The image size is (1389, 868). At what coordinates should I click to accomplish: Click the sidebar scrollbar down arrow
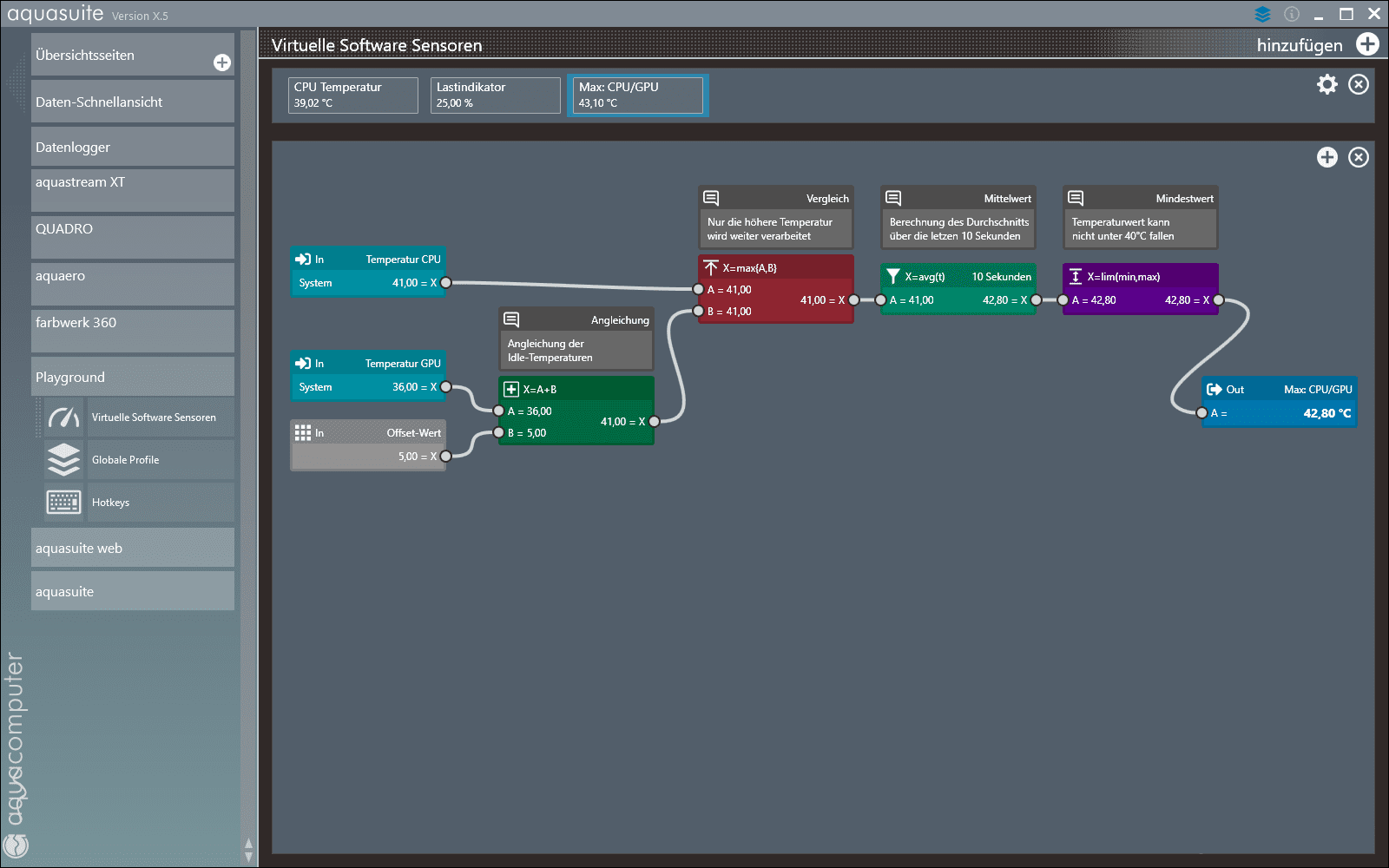[x=249, y=858]
